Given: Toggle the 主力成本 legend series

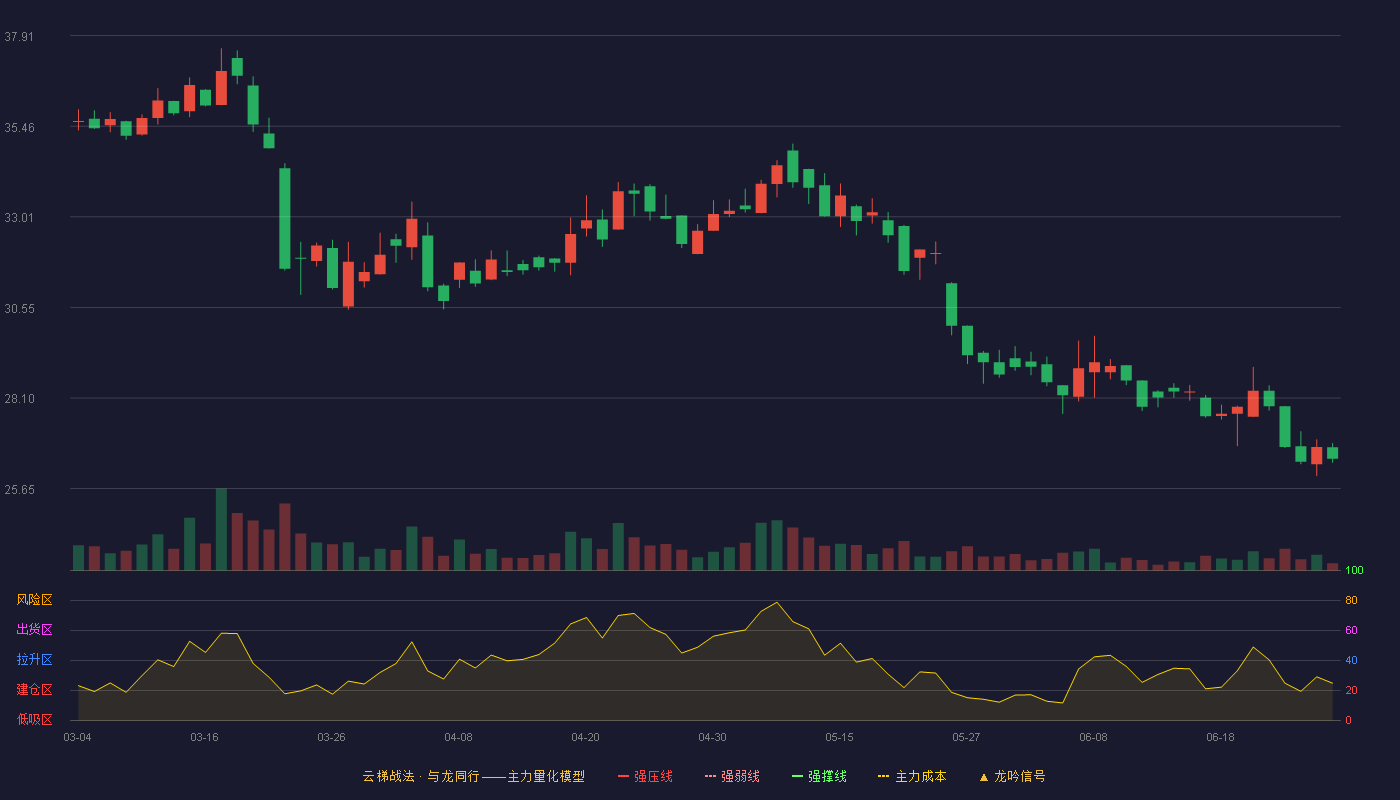Looking at the screenshot, I should coord(912,776).
